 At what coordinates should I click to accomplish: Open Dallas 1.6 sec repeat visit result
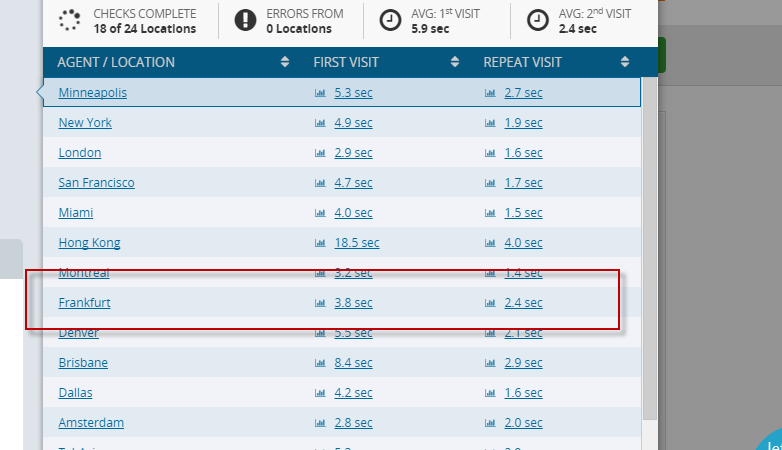pyautogui.click(x=523, y=393)
